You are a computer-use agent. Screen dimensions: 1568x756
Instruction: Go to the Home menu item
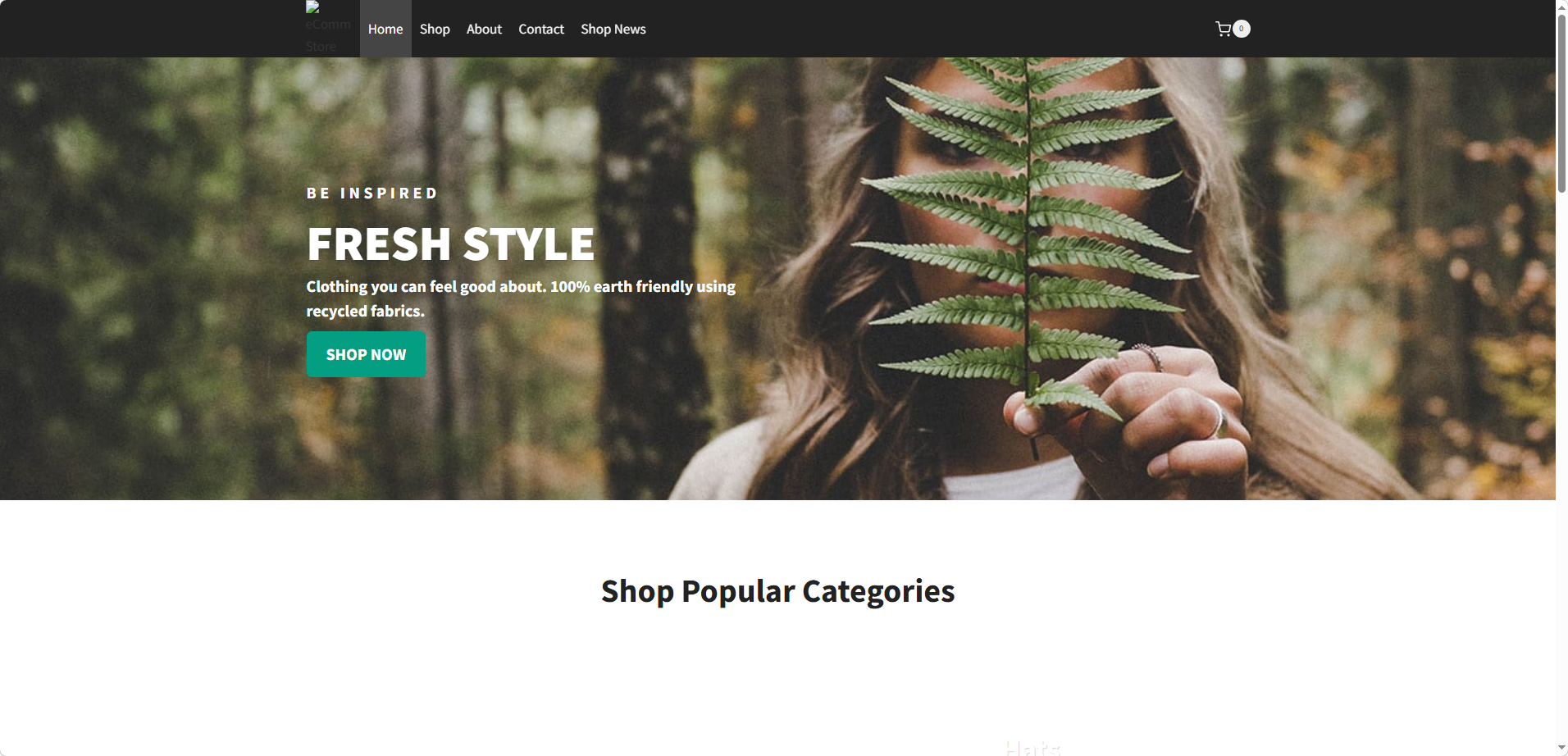pyautogui.click(x=385, y=29)
